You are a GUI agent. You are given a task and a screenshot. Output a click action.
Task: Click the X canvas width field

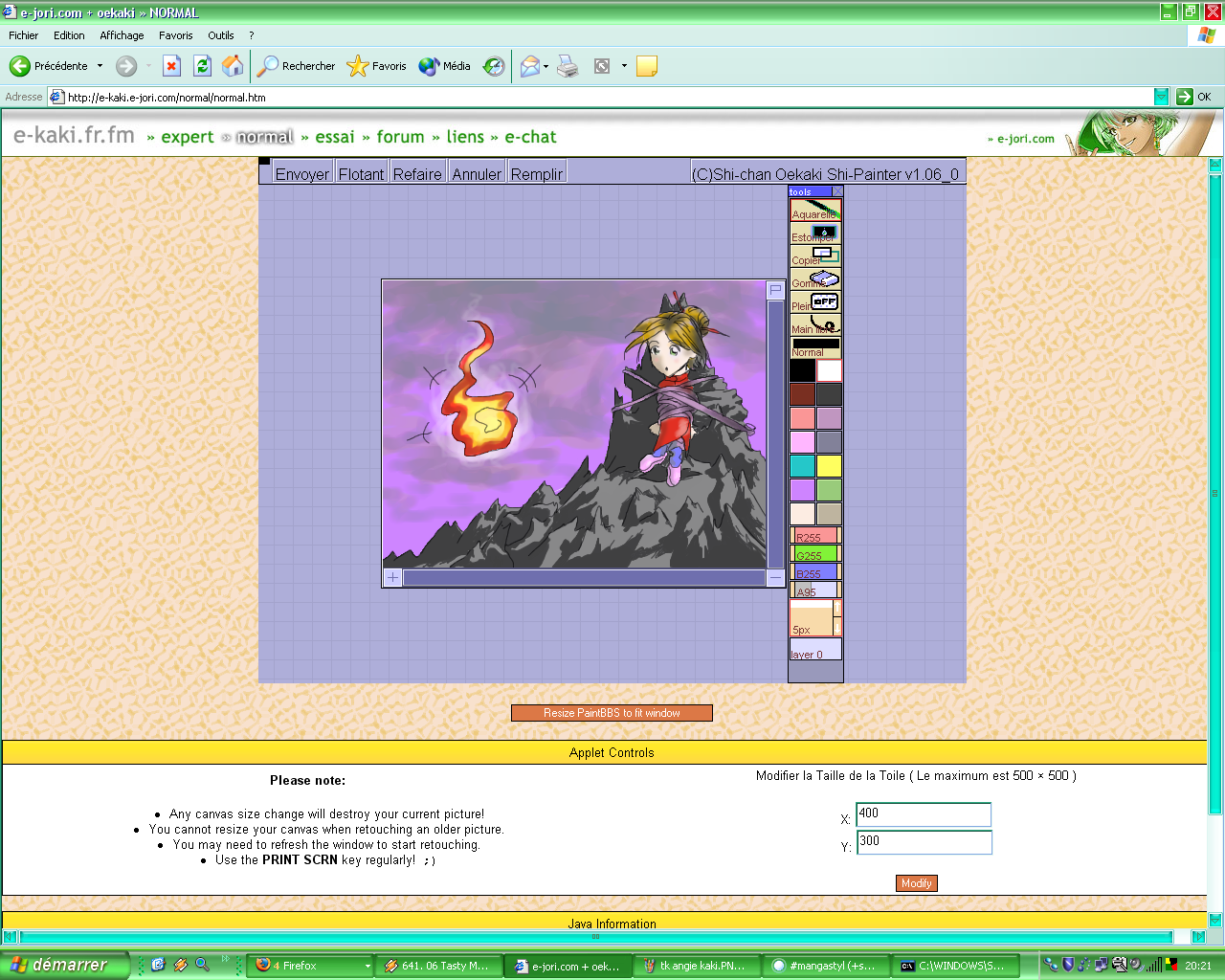tap(924, 814)
